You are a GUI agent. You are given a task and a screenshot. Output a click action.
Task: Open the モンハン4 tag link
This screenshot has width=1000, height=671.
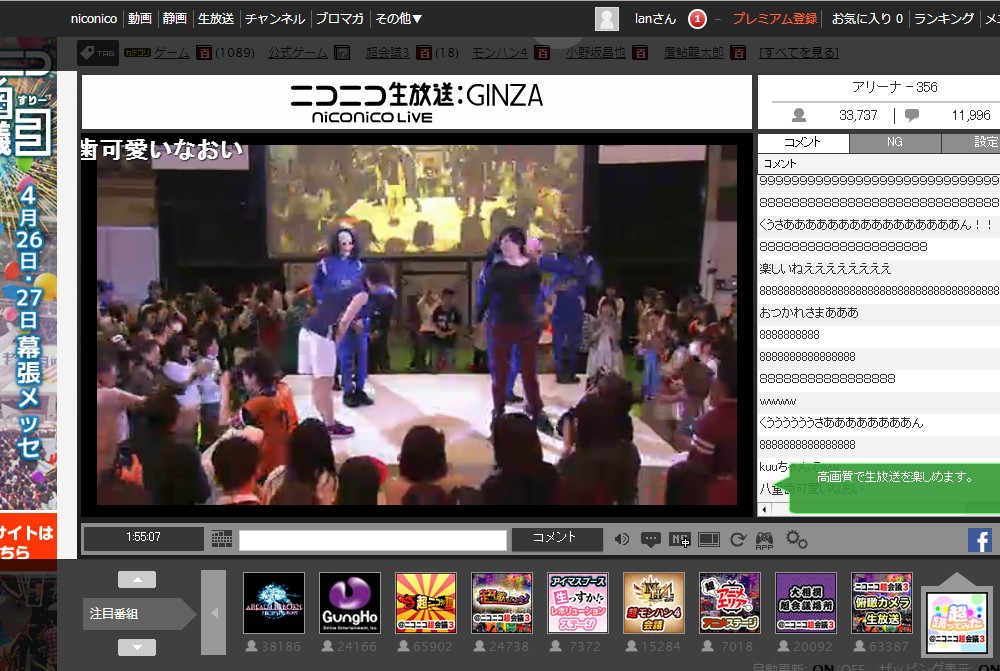(499, 53)
